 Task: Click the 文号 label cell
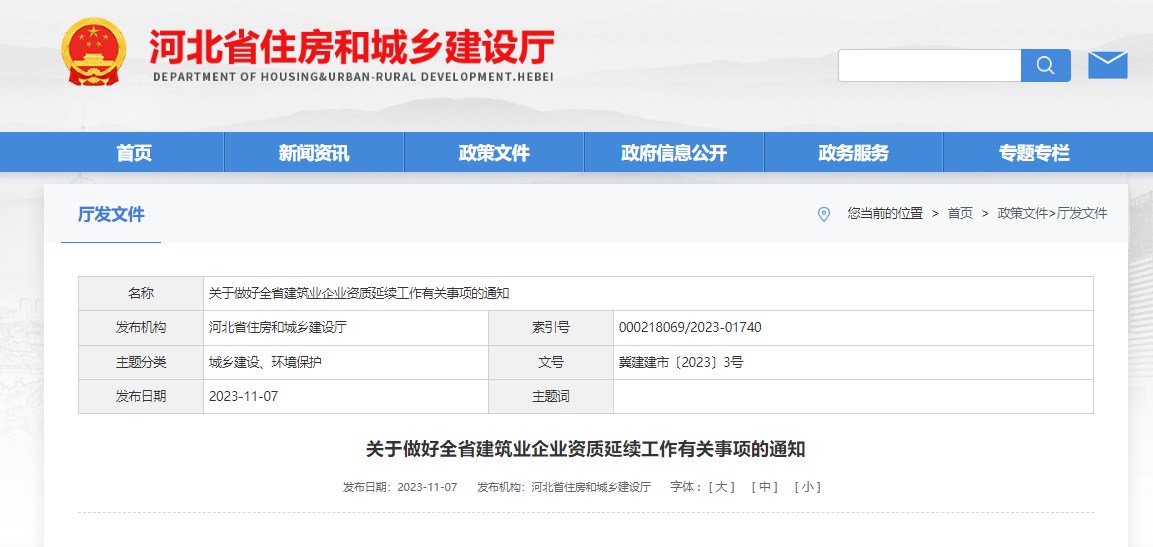pyautogui.click(x=551, y=362)
